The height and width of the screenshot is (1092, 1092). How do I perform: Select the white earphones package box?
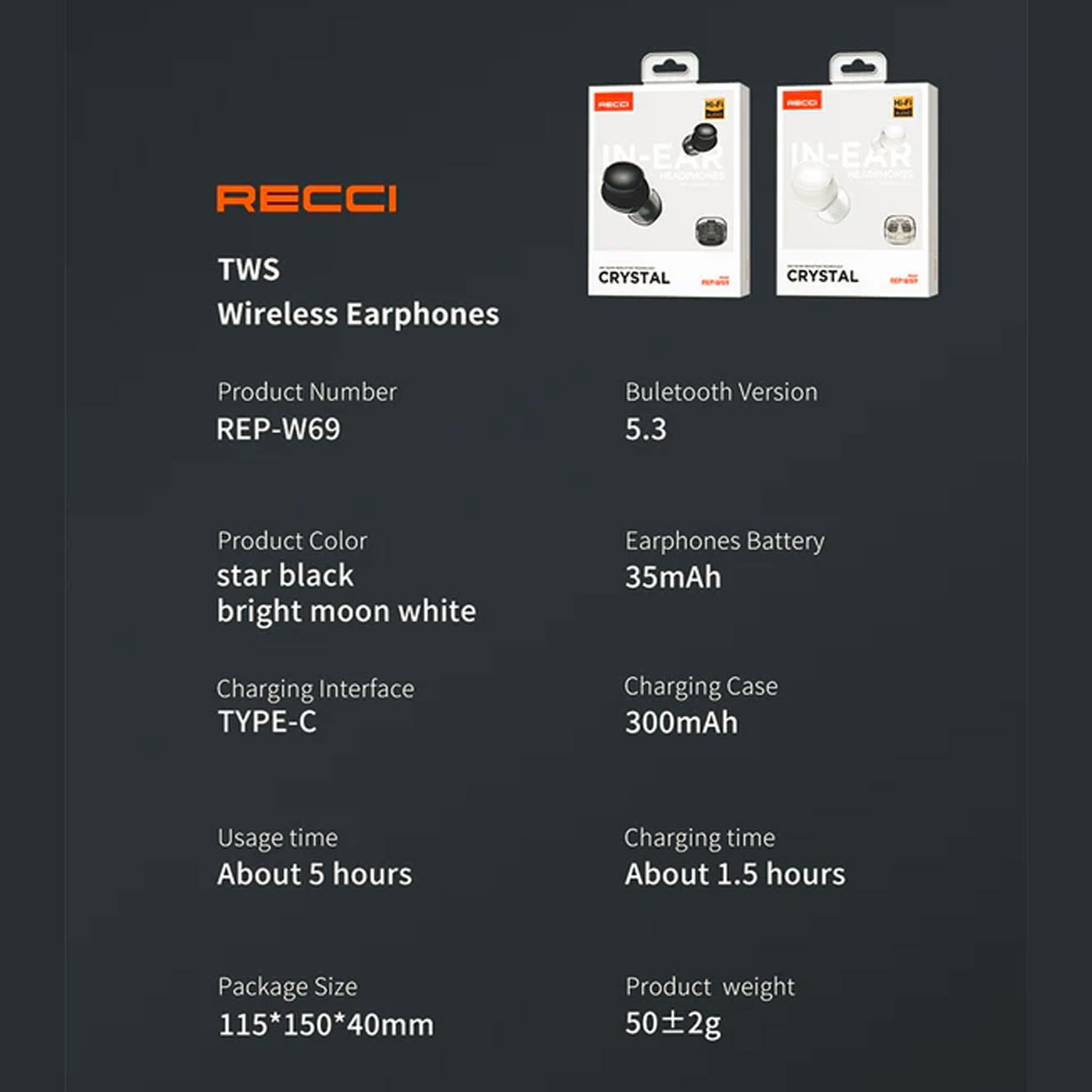858,175
